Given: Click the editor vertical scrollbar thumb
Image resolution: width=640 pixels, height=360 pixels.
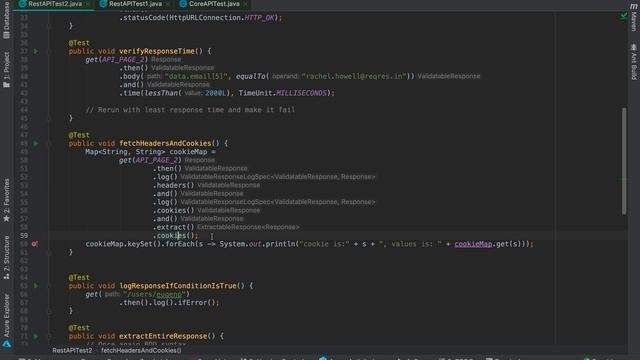Looking at the screenshot, I should click(x=624, y=161).
